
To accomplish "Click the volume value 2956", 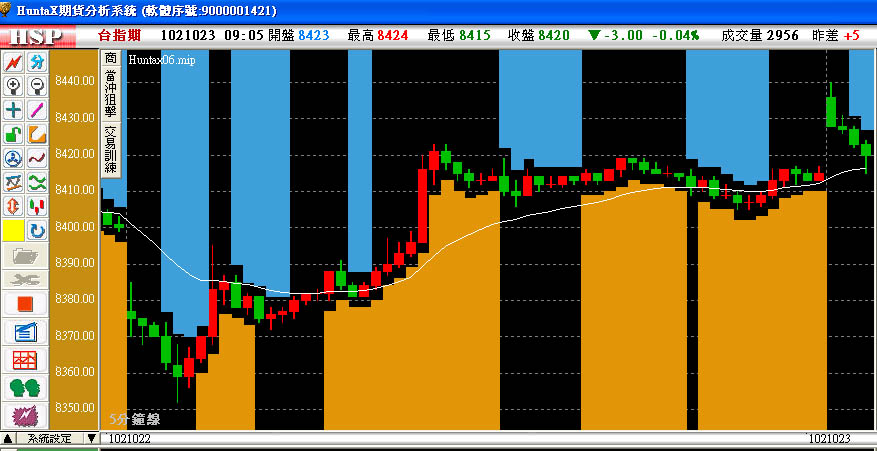I will click(782, 35).
